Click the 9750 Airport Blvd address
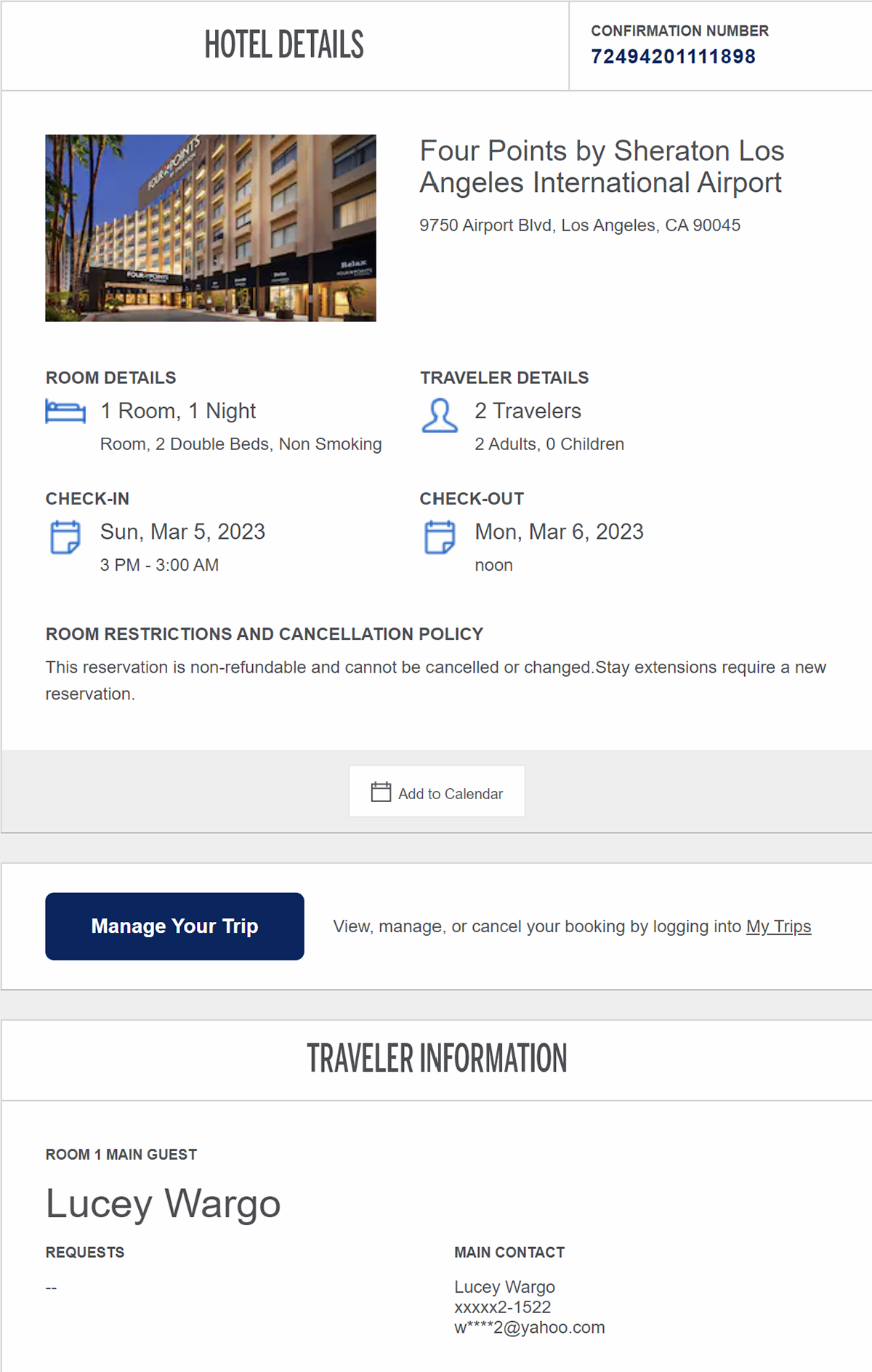The height and width of the screenshot is (1372, 872). pos(580,225)
